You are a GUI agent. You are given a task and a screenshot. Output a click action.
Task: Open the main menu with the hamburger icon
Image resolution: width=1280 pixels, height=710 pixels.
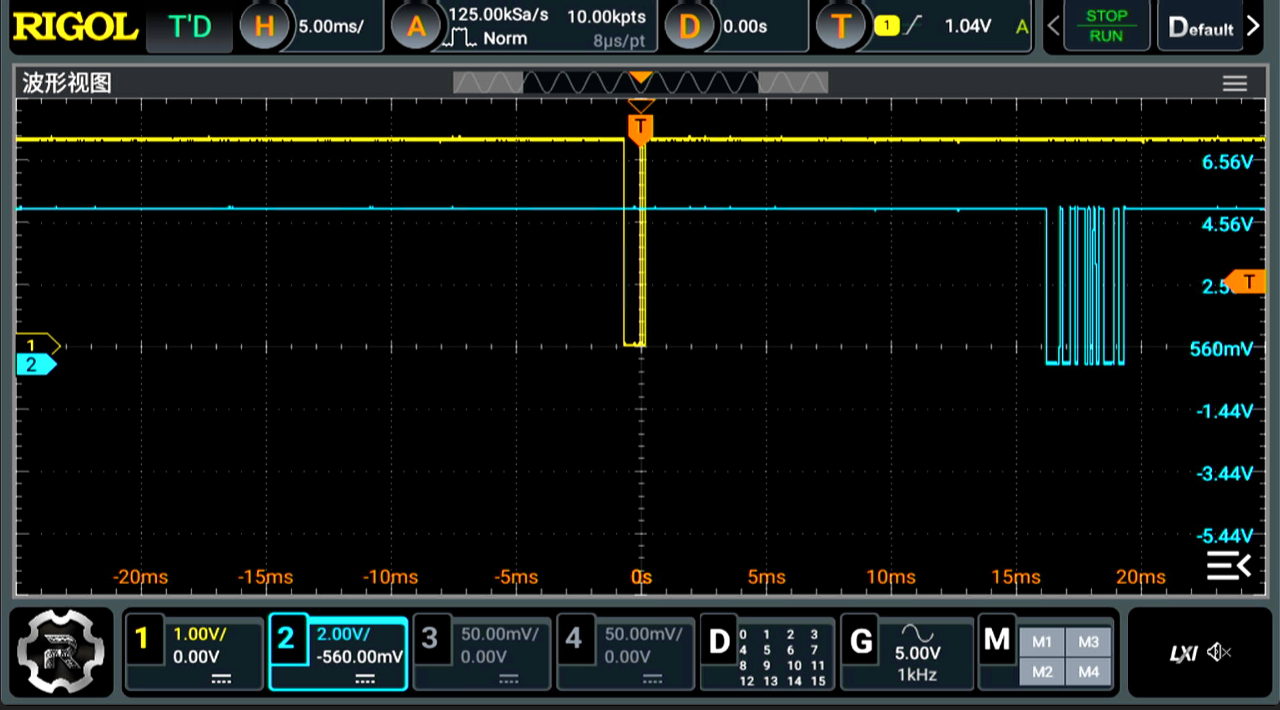(1235, 83)
